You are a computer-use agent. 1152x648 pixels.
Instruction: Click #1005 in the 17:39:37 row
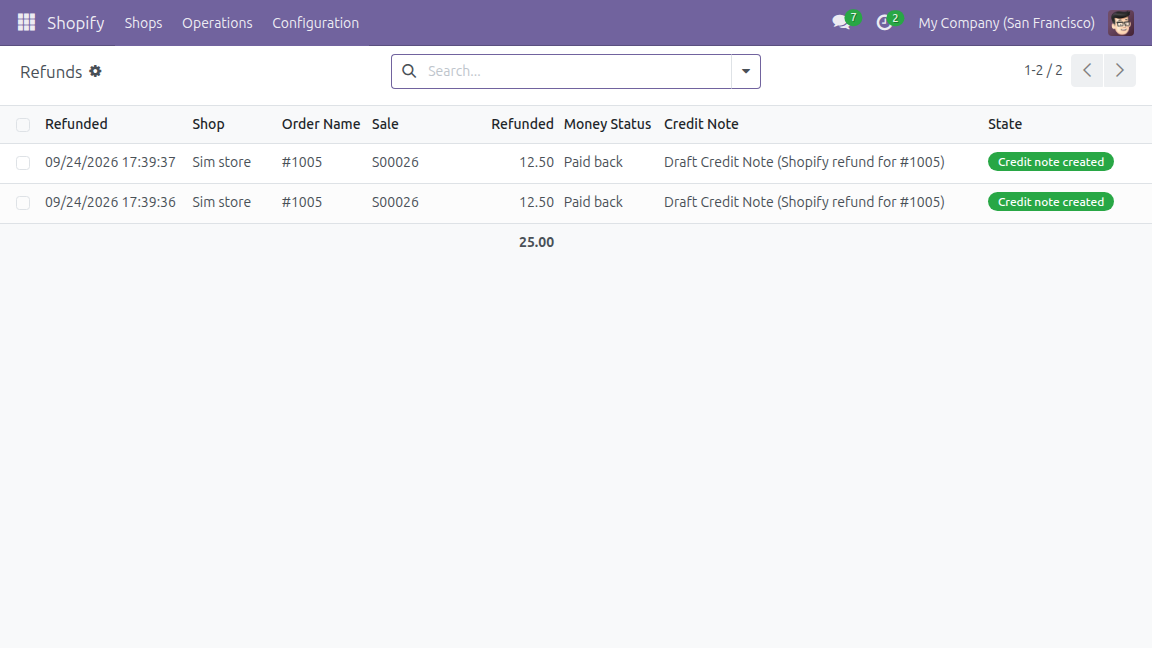click(302, 162)
